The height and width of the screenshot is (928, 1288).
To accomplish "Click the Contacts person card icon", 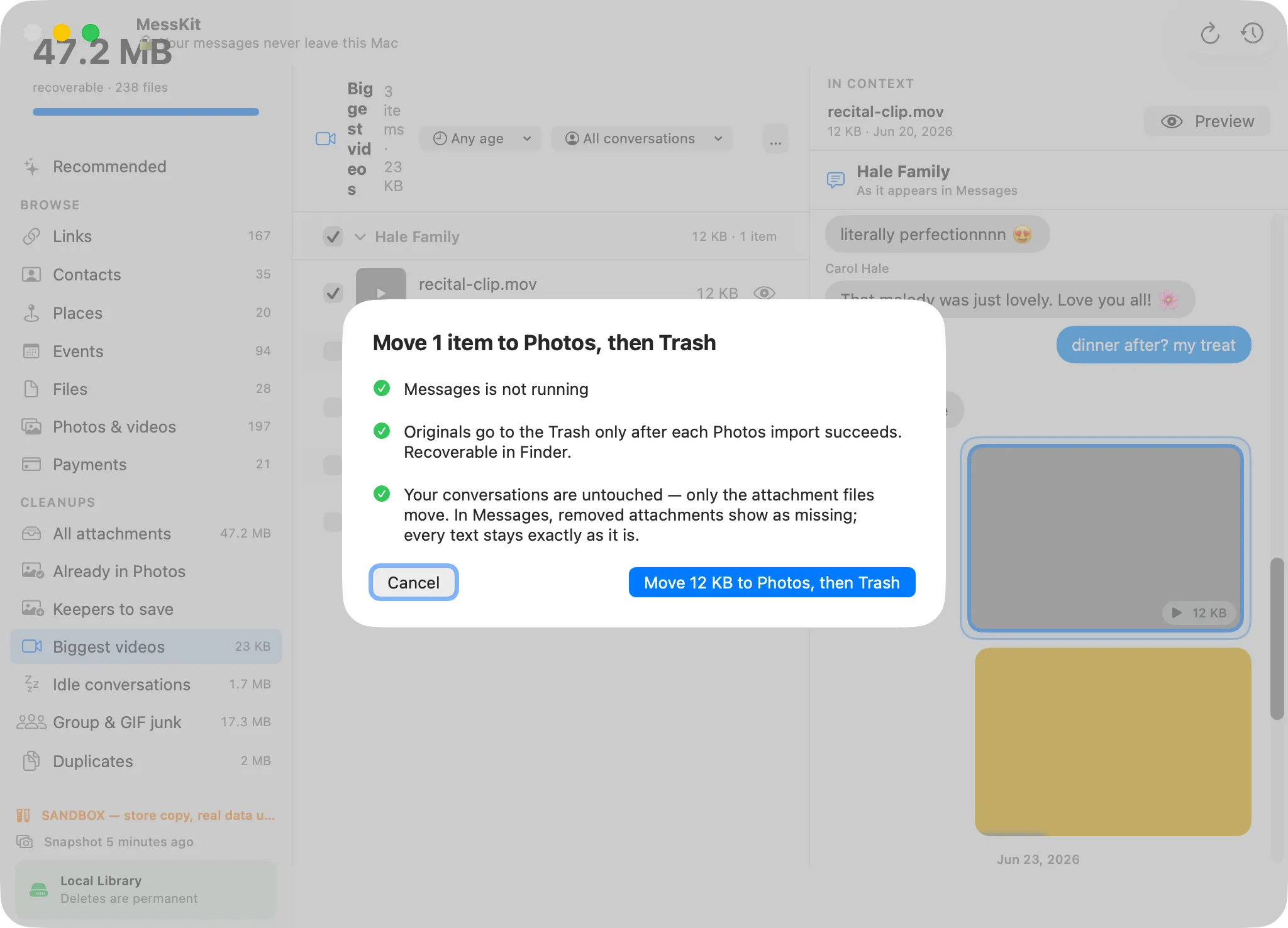I will pos(31,275).
